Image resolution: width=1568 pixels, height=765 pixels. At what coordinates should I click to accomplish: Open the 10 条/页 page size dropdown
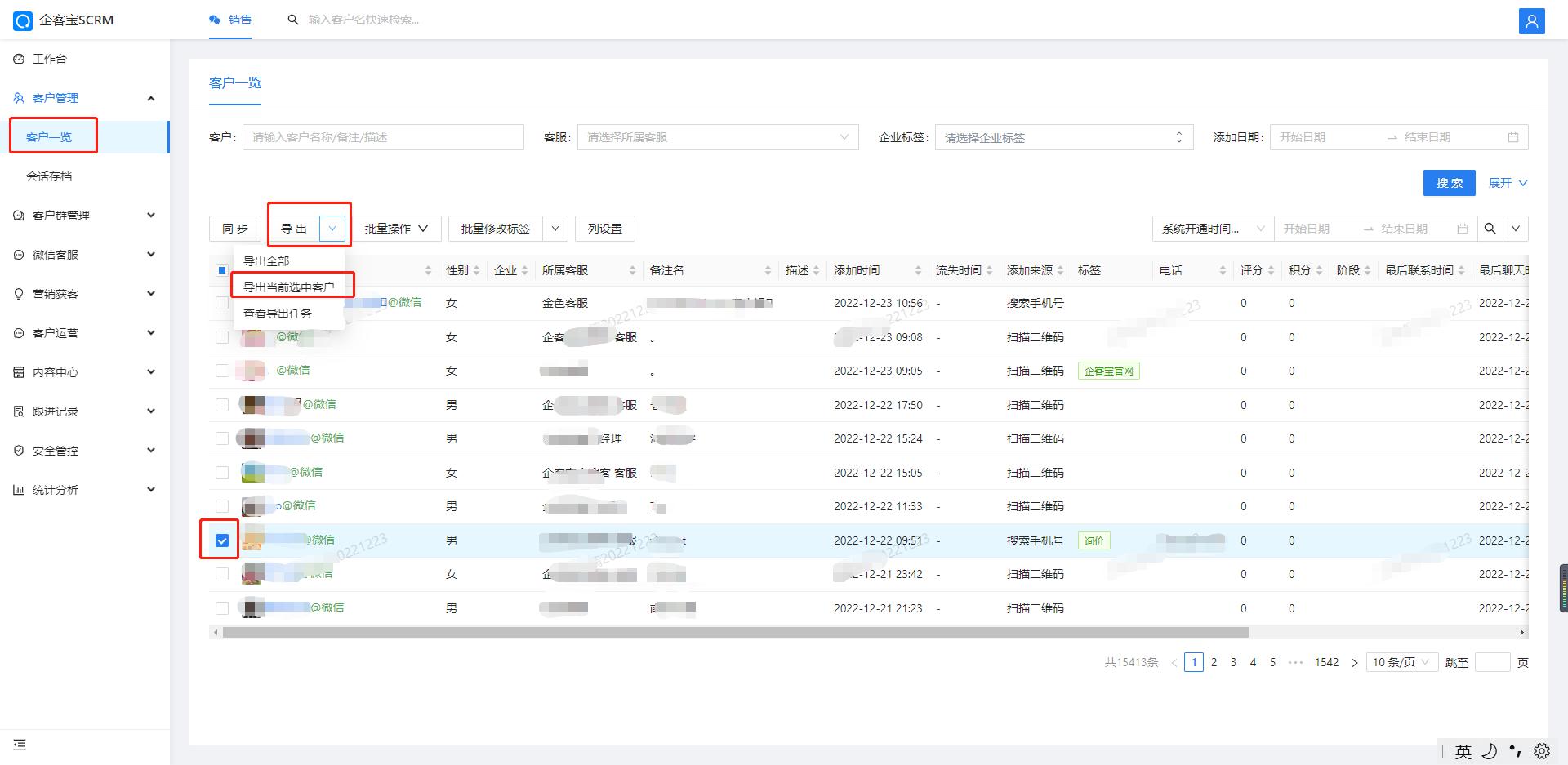point(1401,662)
